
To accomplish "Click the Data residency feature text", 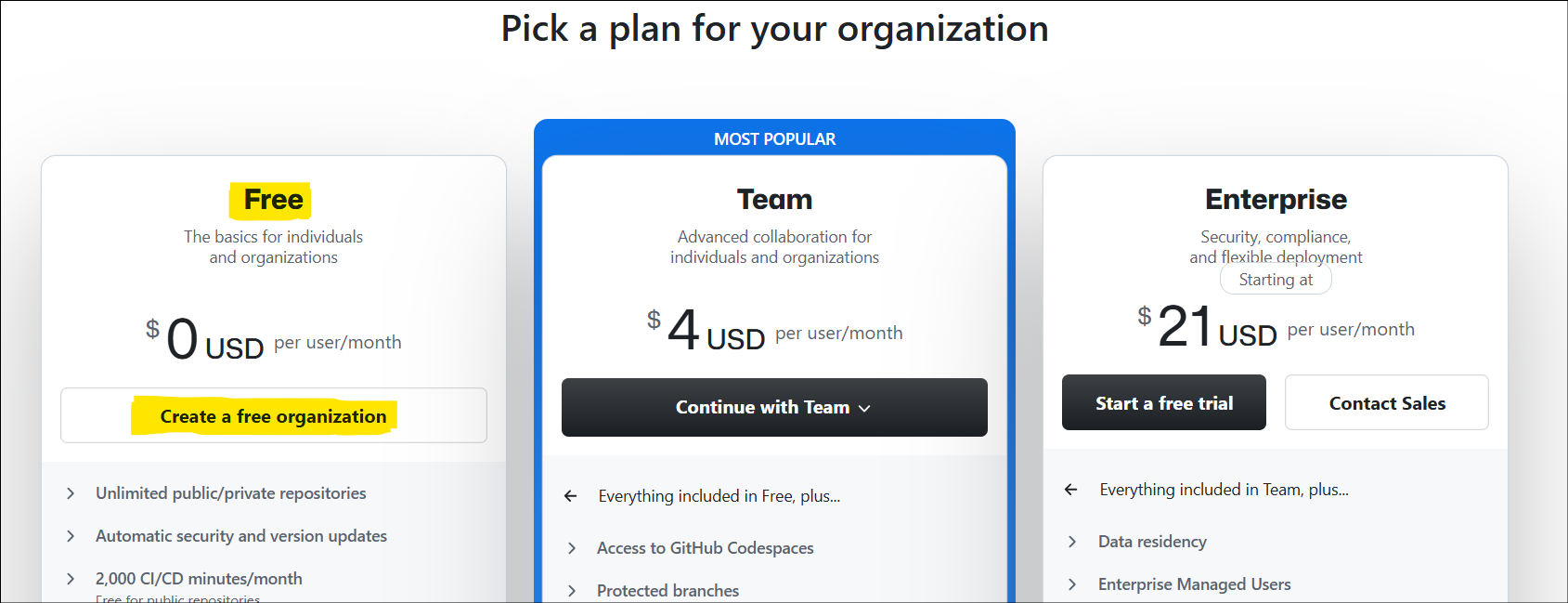I will [1152, 542].
